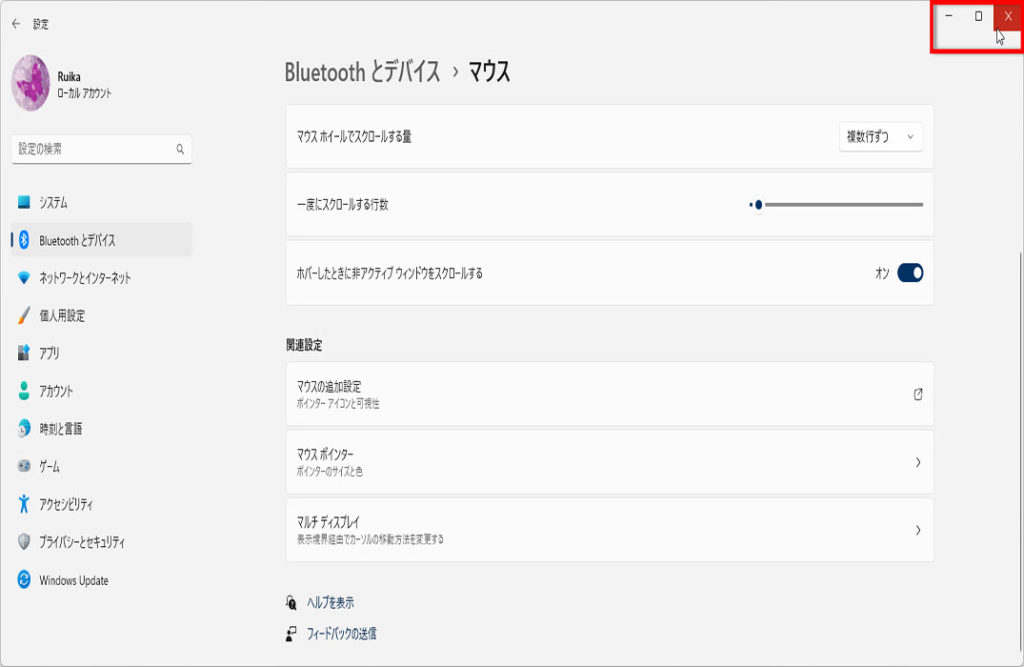This screenshot has height=667, width=1024.
Task: Open the ヘルプを表示 link
Action: click(330, 603)
